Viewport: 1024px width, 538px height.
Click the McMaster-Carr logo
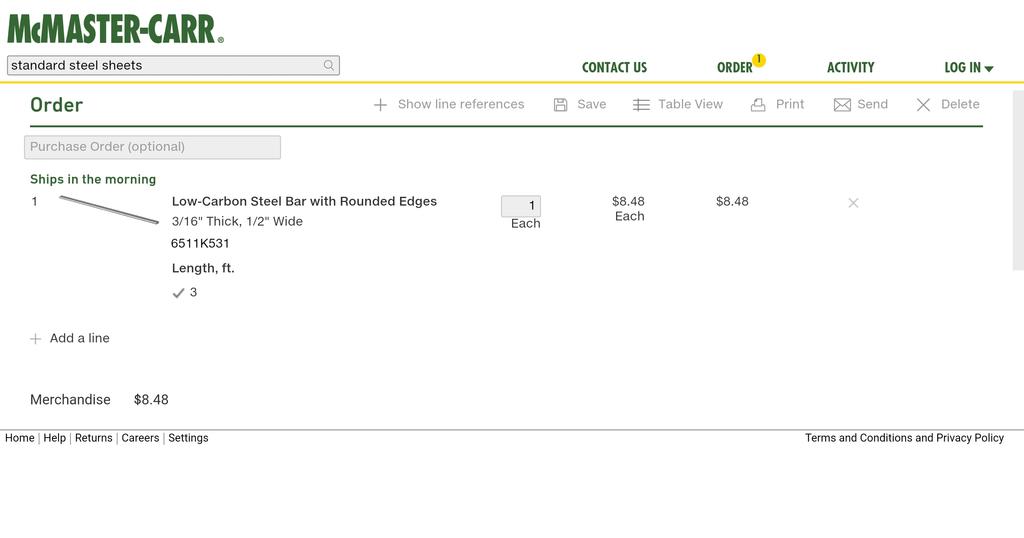tap(116, 29)
